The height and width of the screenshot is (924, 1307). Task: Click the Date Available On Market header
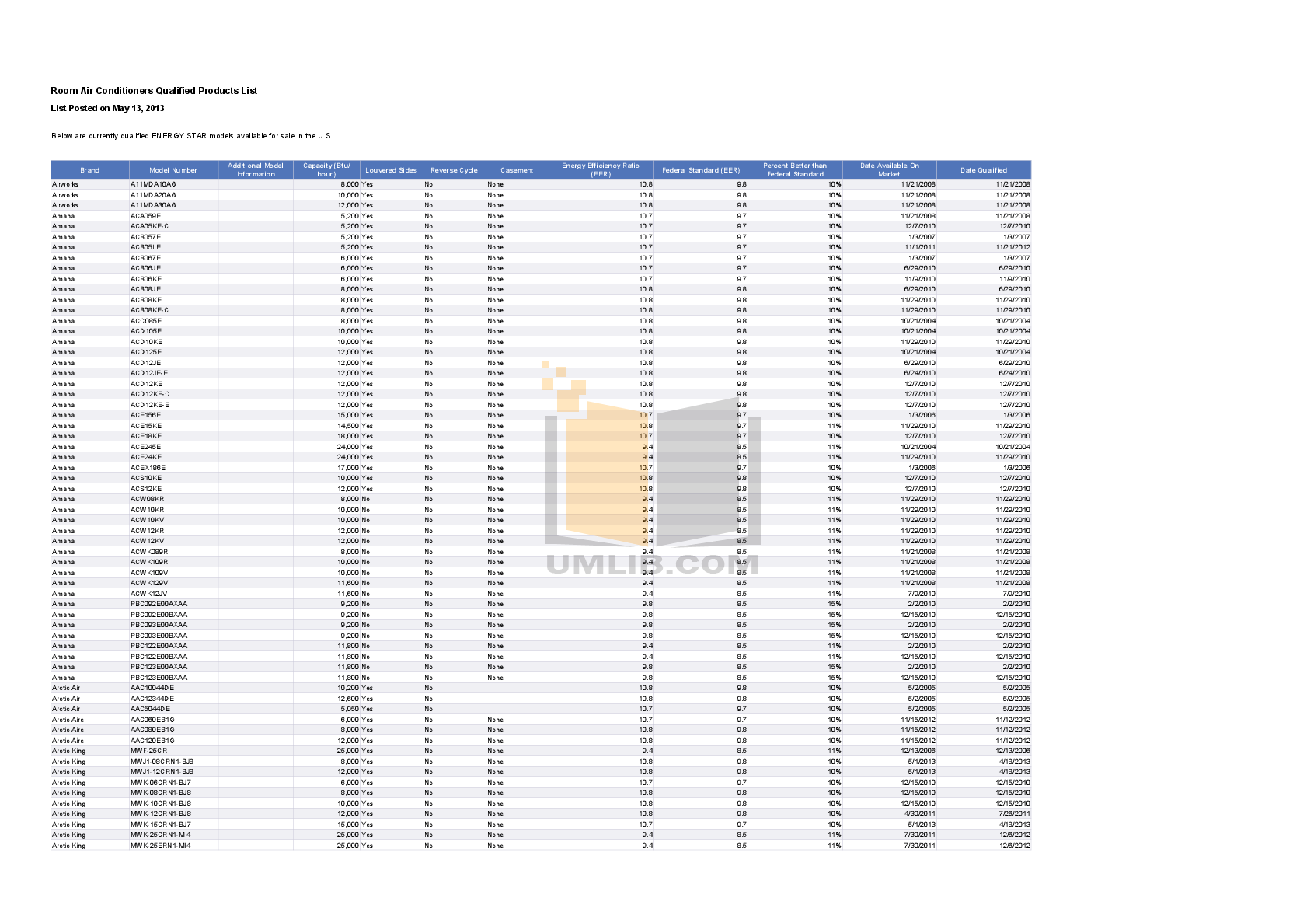click(889, 169)
